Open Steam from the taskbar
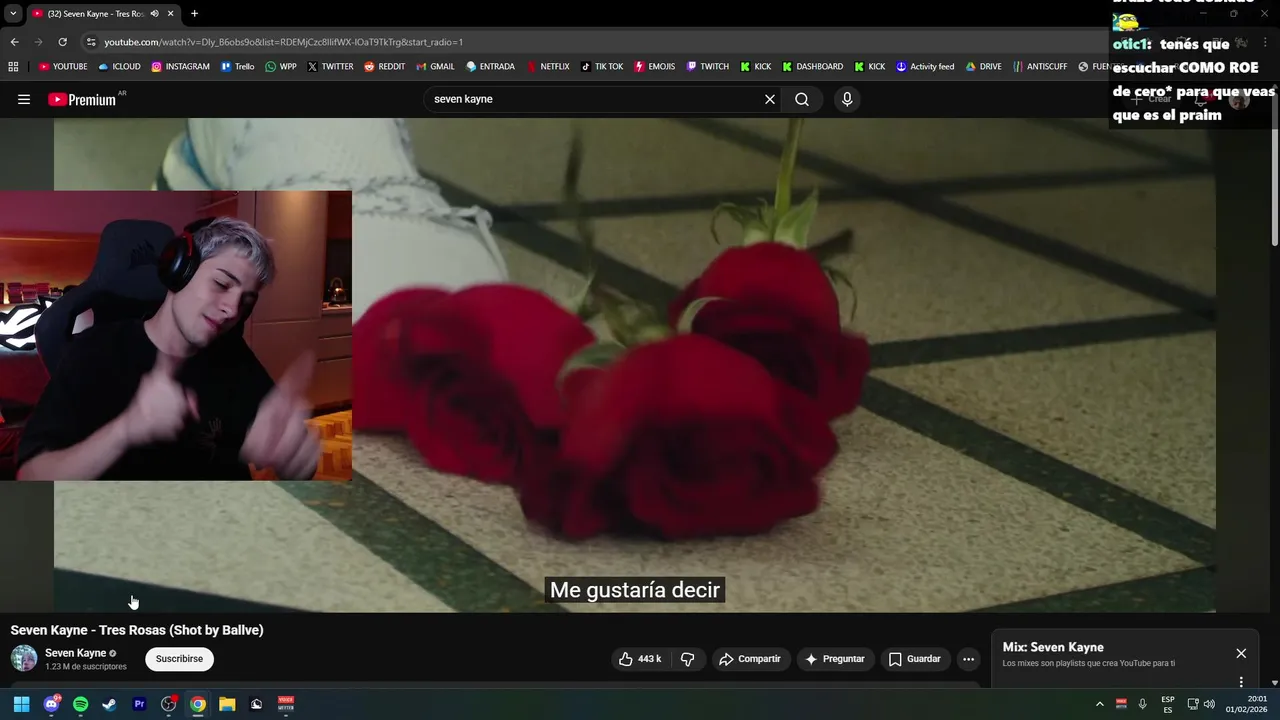Viewport: 1280px width, 720px height. pos(110,704)
